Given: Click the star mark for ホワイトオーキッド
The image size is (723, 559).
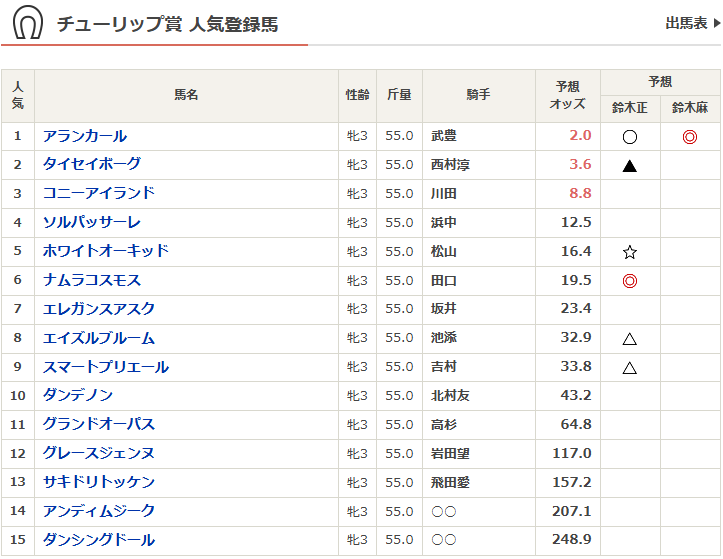Looking at the screenshot, I should [x=629, y=252].
